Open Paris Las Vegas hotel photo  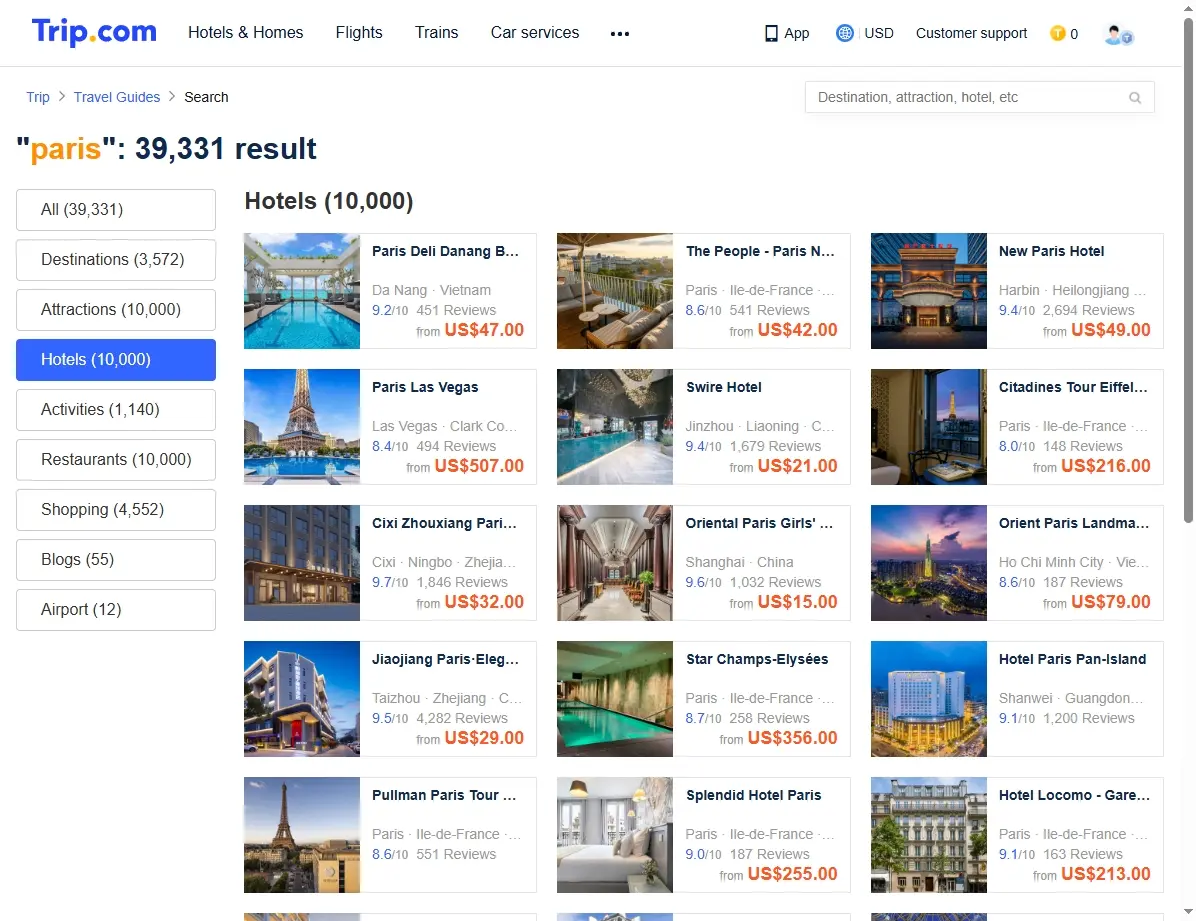tap(302, 427)
